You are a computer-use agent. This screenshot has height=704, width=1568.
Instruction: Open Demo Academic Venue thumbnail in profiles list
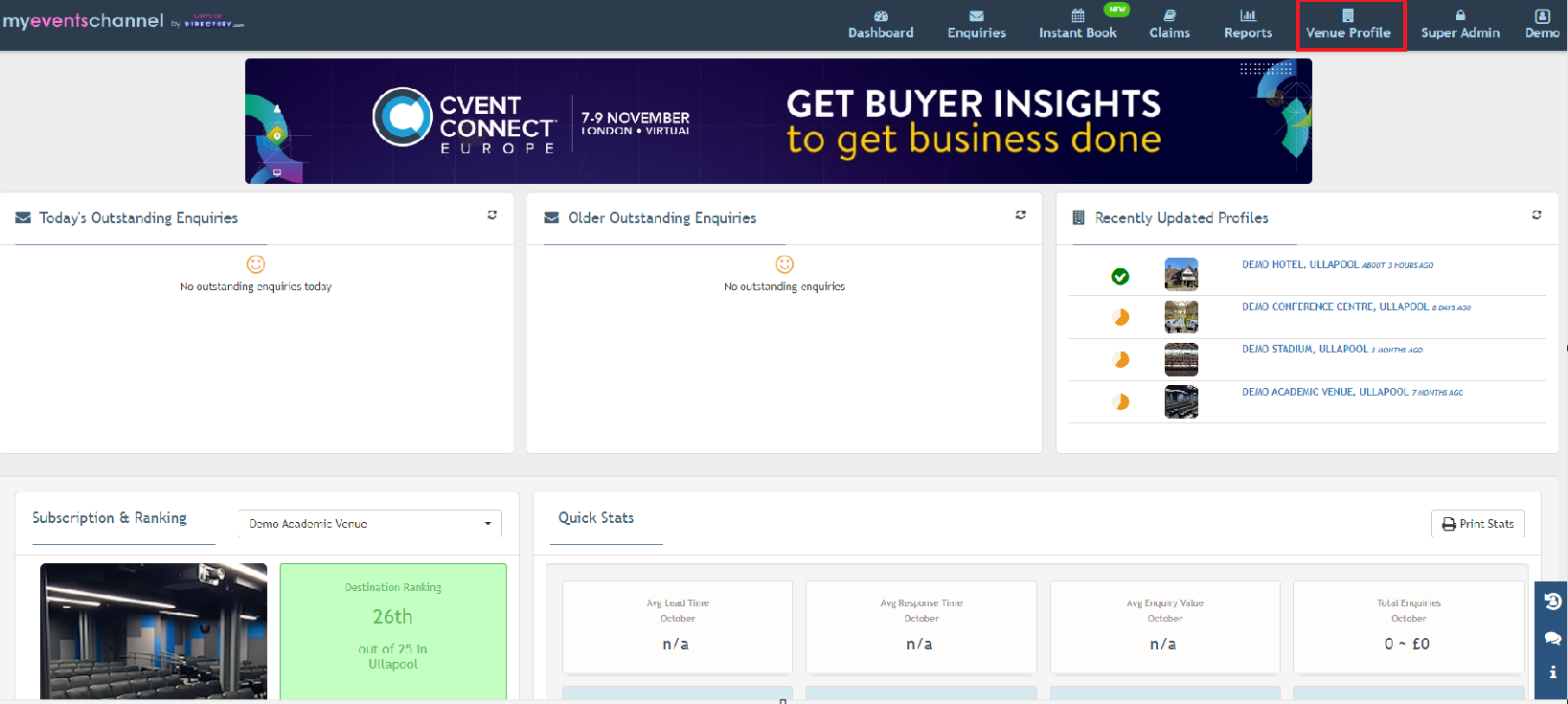[x=1181, y=401]
